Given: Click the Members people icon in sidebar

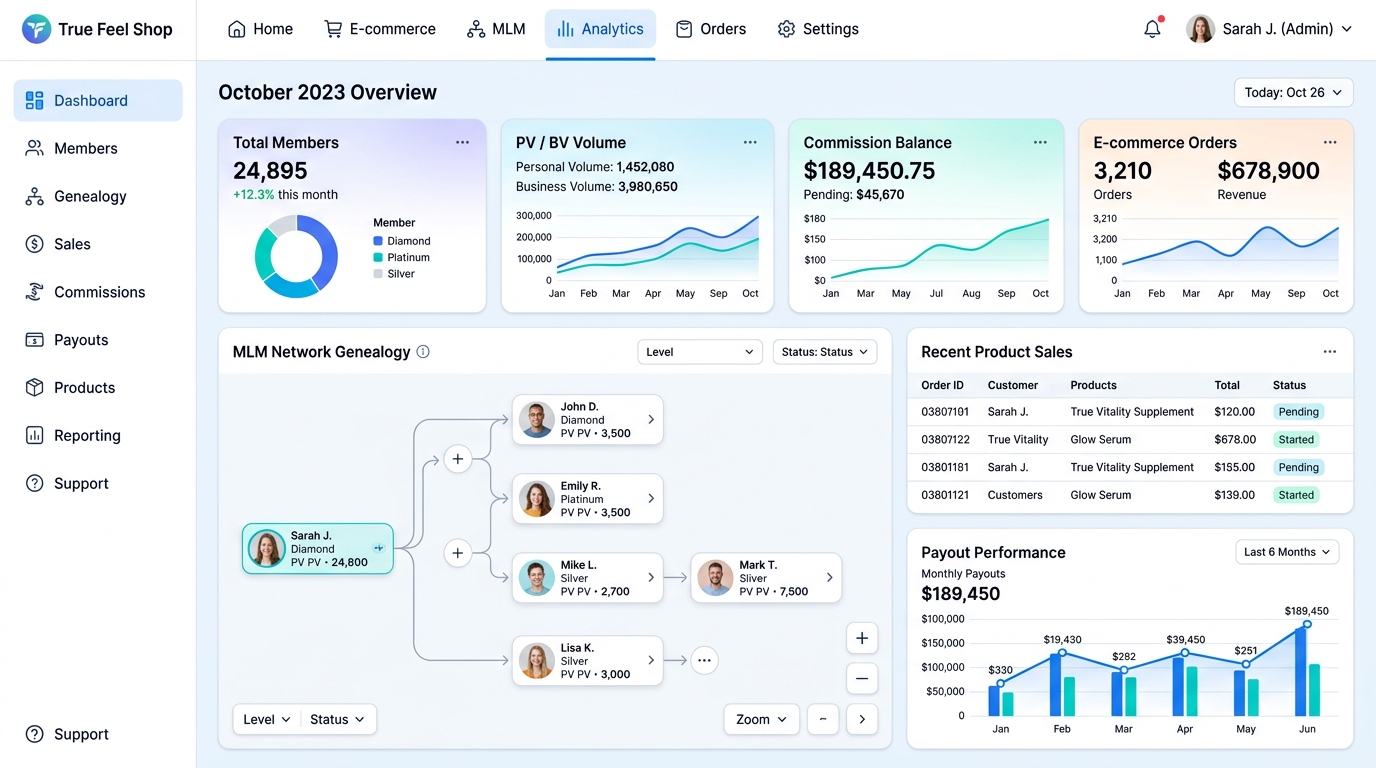Looking at the screenshot, I should [35, 148].
